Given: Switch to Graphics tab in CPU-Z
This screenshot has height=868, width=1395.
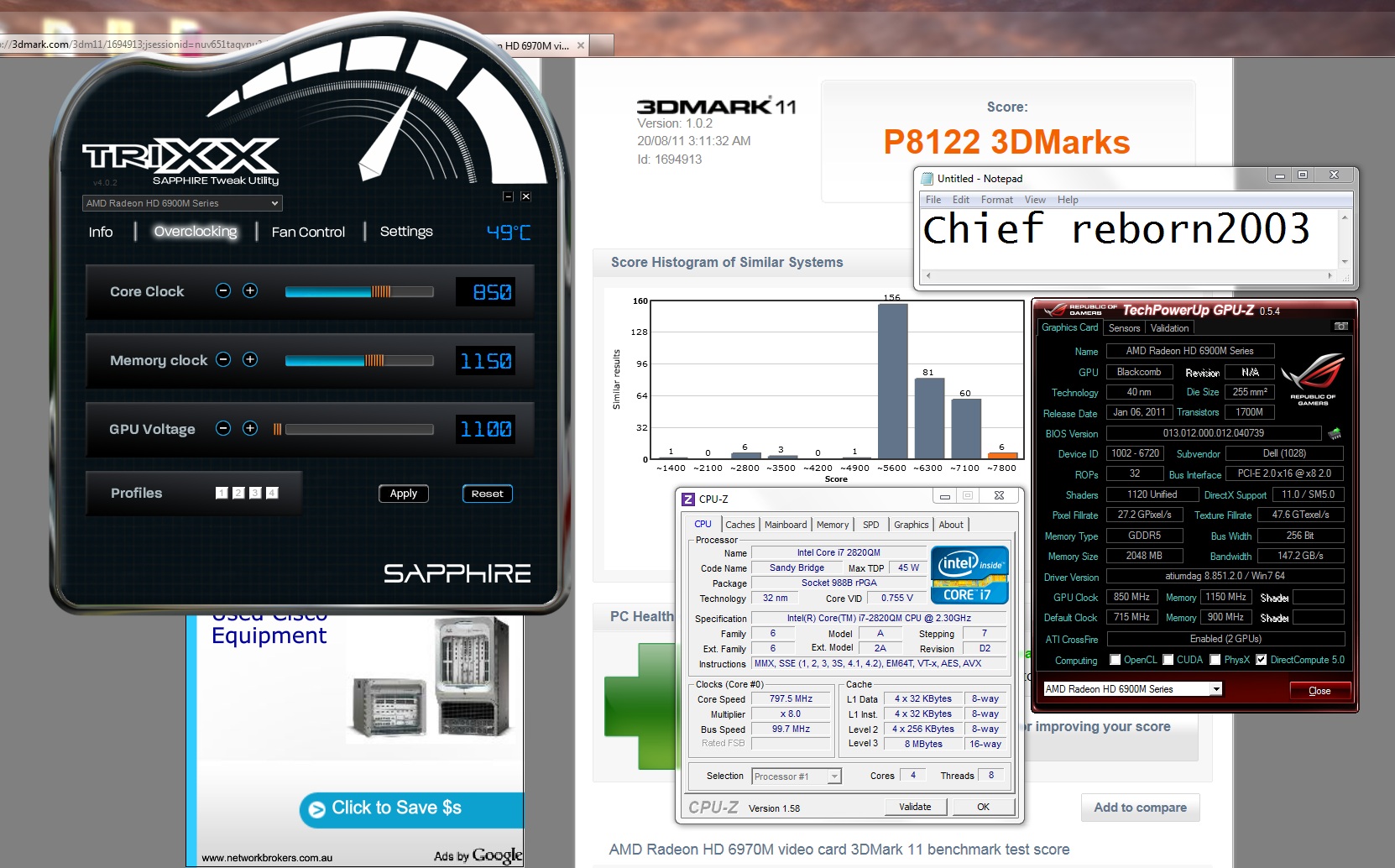Looking at the screenshot, I should click(x=911, y=525).
